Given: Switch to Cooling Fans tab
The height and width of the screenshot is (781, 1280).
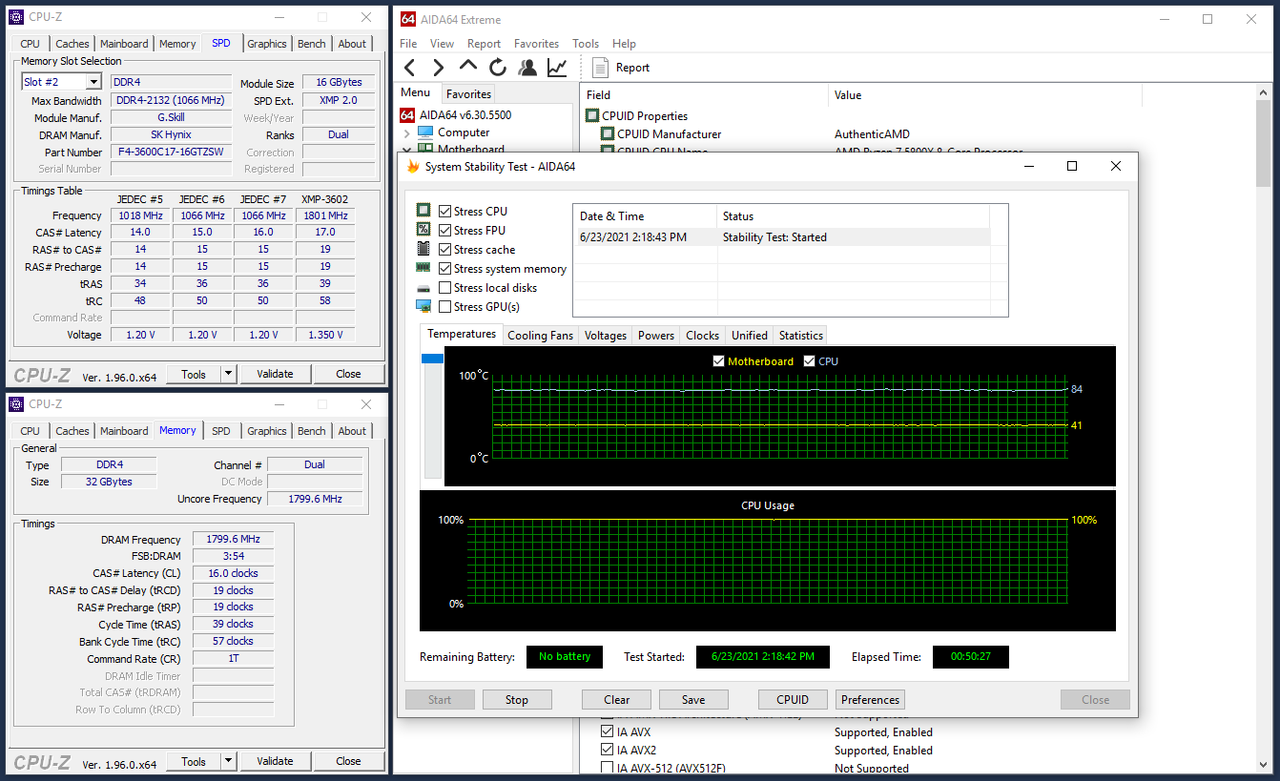Looking at the screenshot, I should click(540, 335).
